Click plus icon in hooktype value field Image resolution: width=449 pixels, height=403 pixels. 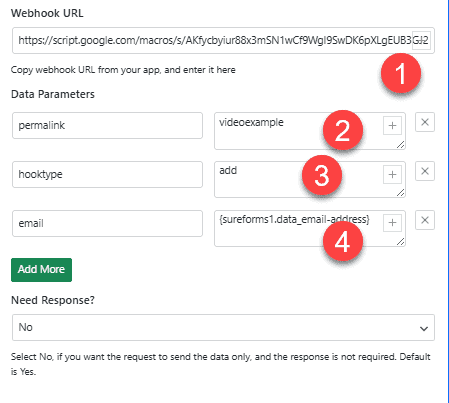tap(392, 174)
